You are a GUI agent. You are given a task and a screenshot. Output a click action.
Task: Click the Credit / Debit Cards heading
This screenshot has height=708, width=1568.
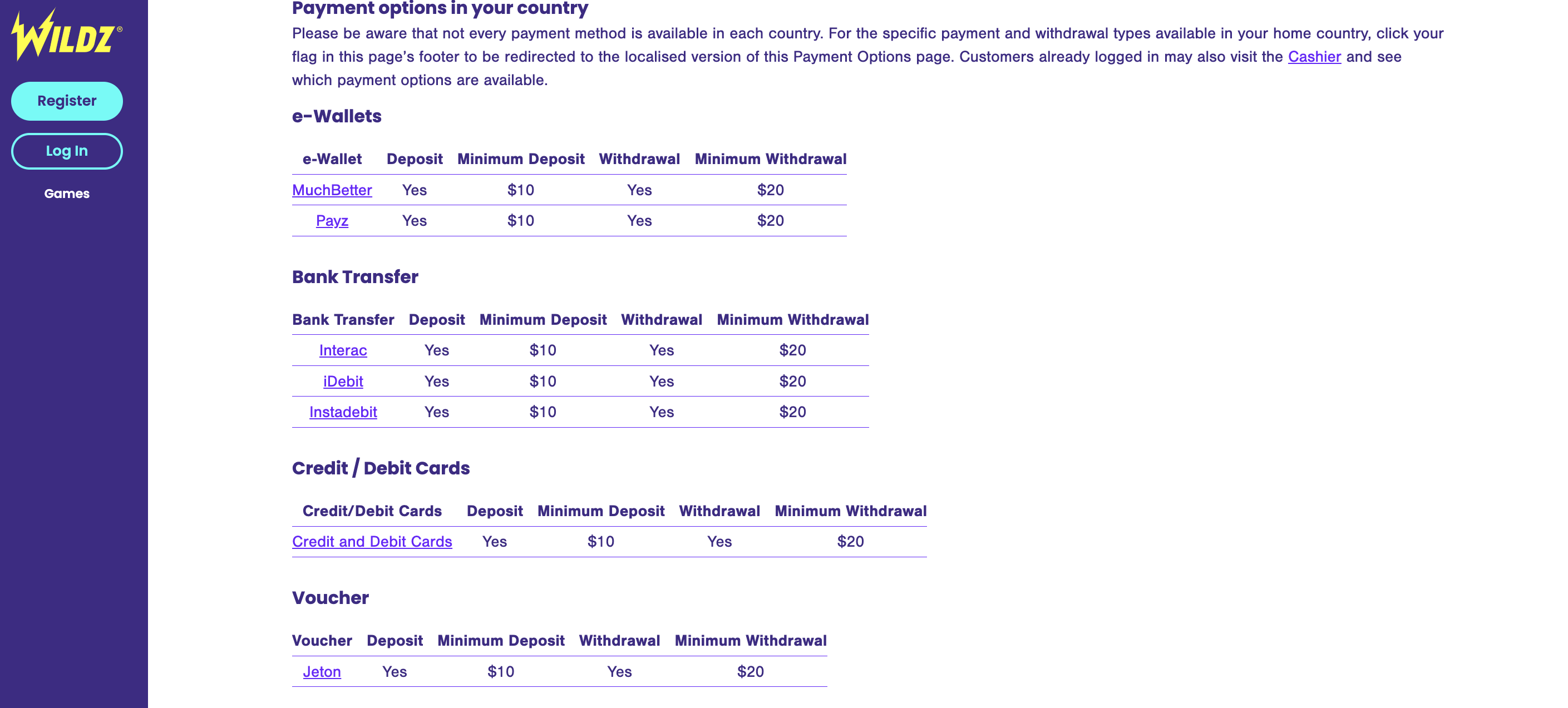(381, 468)
